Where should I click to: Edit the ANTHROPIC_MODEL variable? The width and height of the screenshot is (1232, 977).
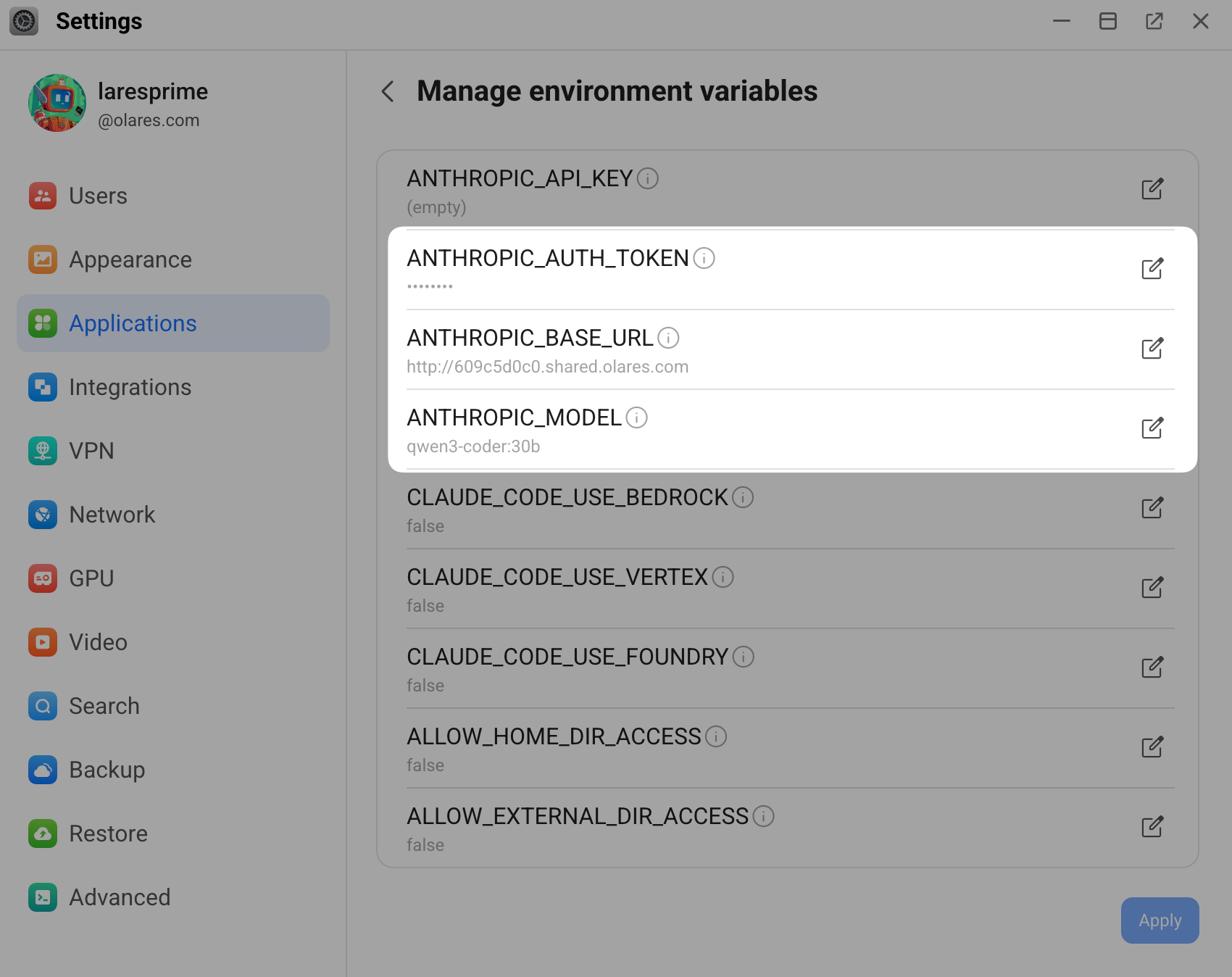pyautogui.click(x=1152, y=428)
